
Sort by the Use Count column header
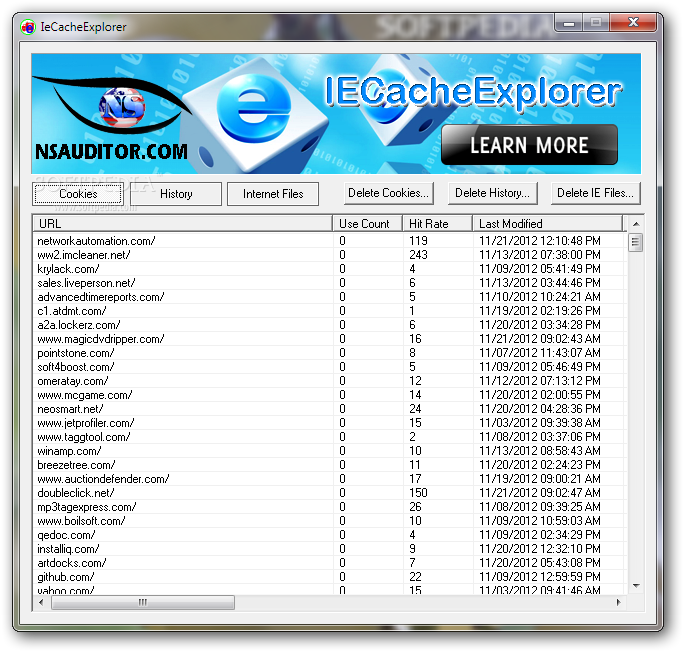pos(367,224)
